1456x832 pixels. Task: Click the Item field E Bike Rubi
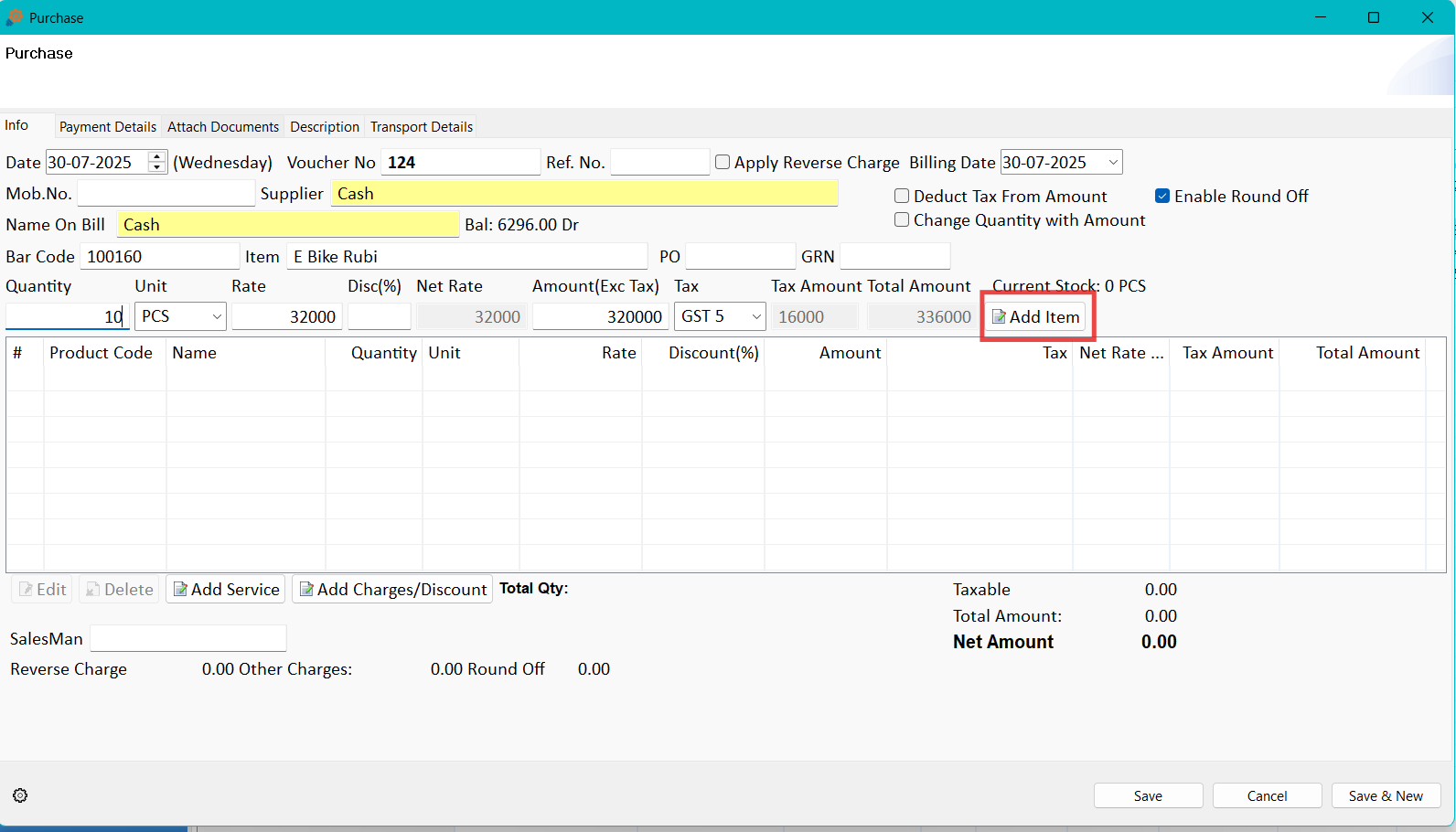click(x=467, y=256)
